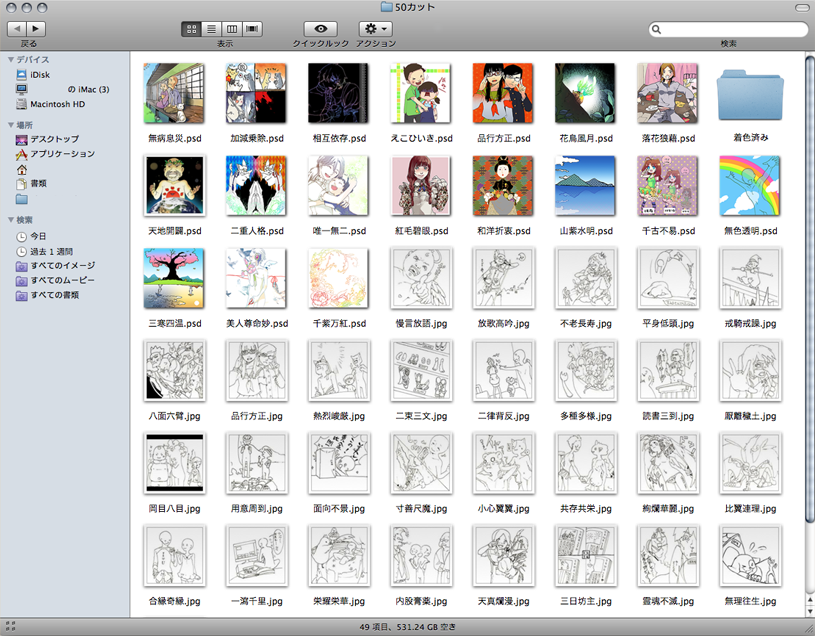Screen dimensions: 815x636
Task: Open the Action gear dropdown menu
Action: click(376, 29)
